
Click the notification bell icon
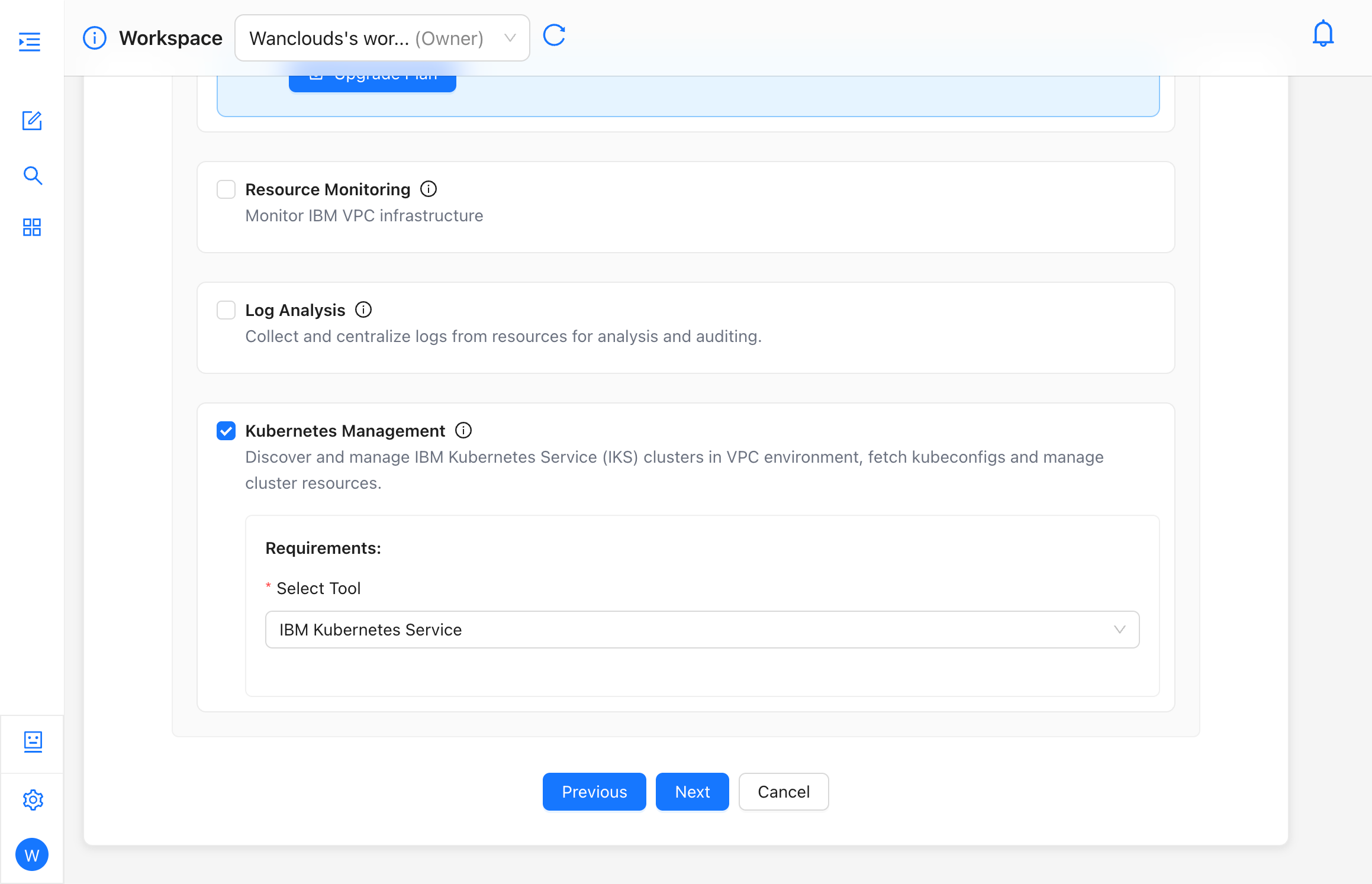tap(1323, 34)
